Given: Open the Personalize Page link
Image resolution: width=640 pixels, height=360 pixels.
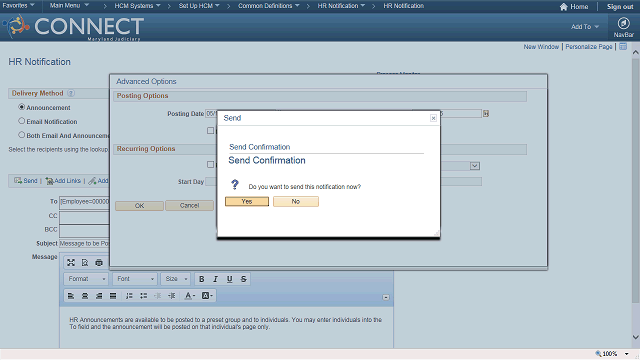Looking at the screenshot, I should [x=589, y=47].
